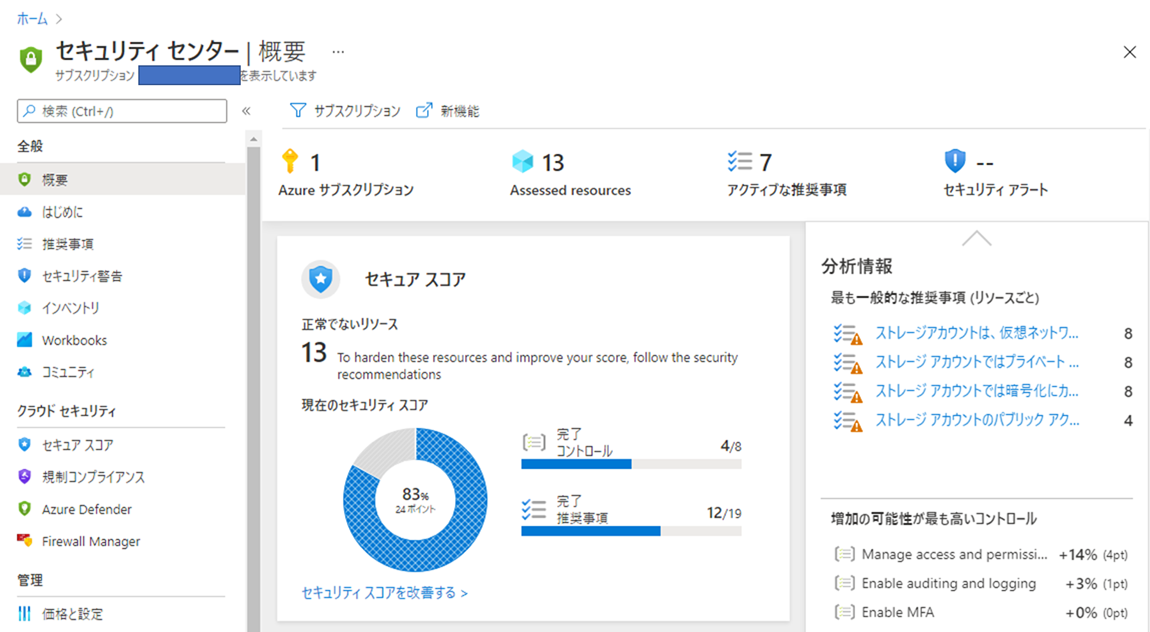
Task: Click the 規制コンプライアンス purple shield icon
Action: coord(25,477)
